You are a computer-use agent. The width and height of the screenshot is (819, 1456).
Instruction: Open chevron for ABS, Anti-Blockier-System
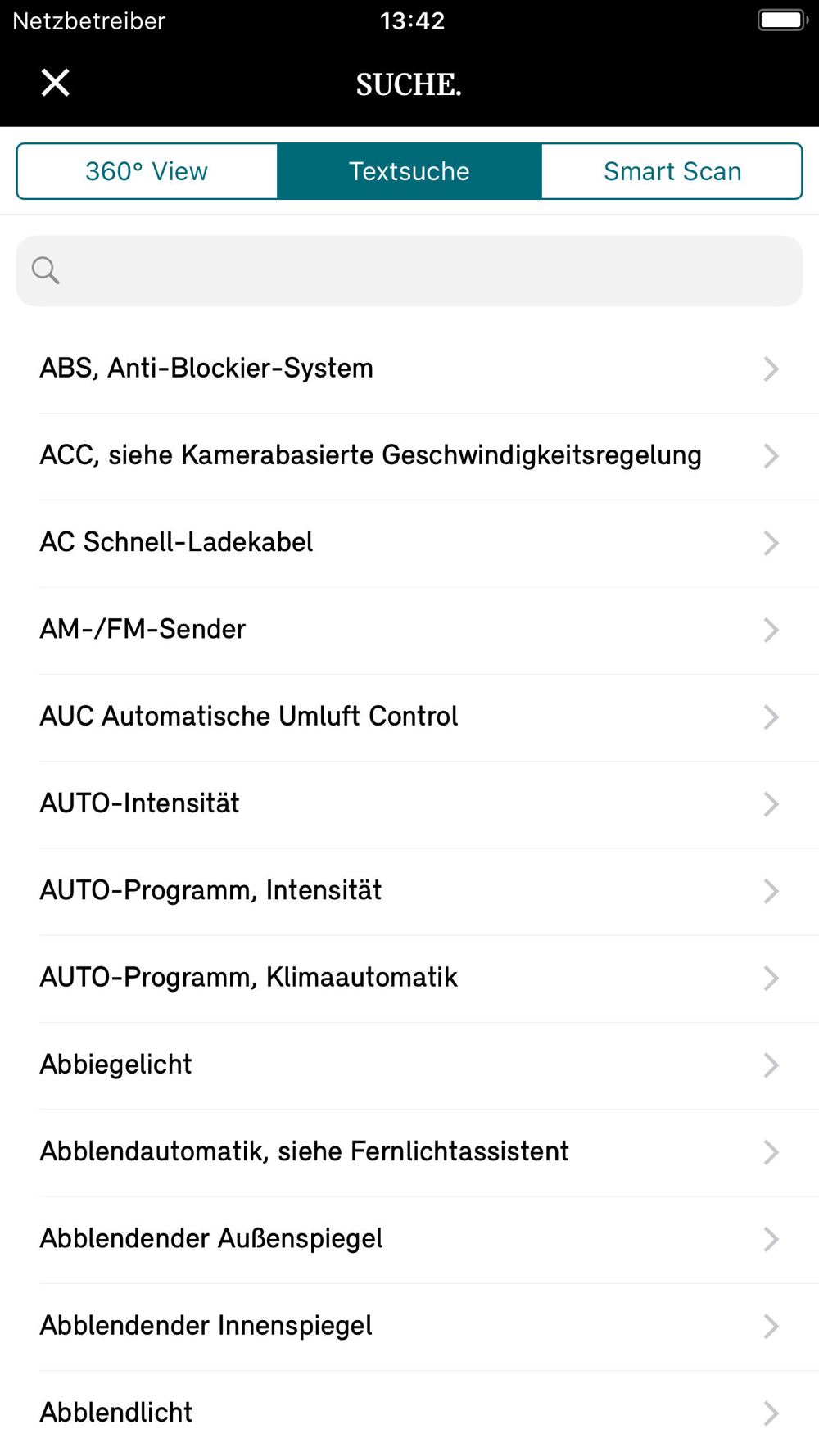tap(771, 369)
